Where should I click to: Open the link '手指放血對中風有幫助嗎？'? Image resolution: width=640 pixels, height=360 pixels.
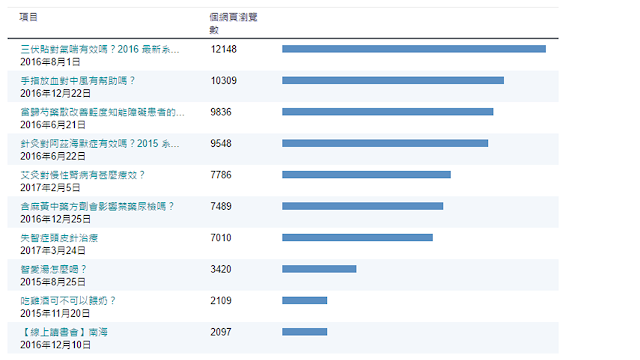click(x=78, y=81)
